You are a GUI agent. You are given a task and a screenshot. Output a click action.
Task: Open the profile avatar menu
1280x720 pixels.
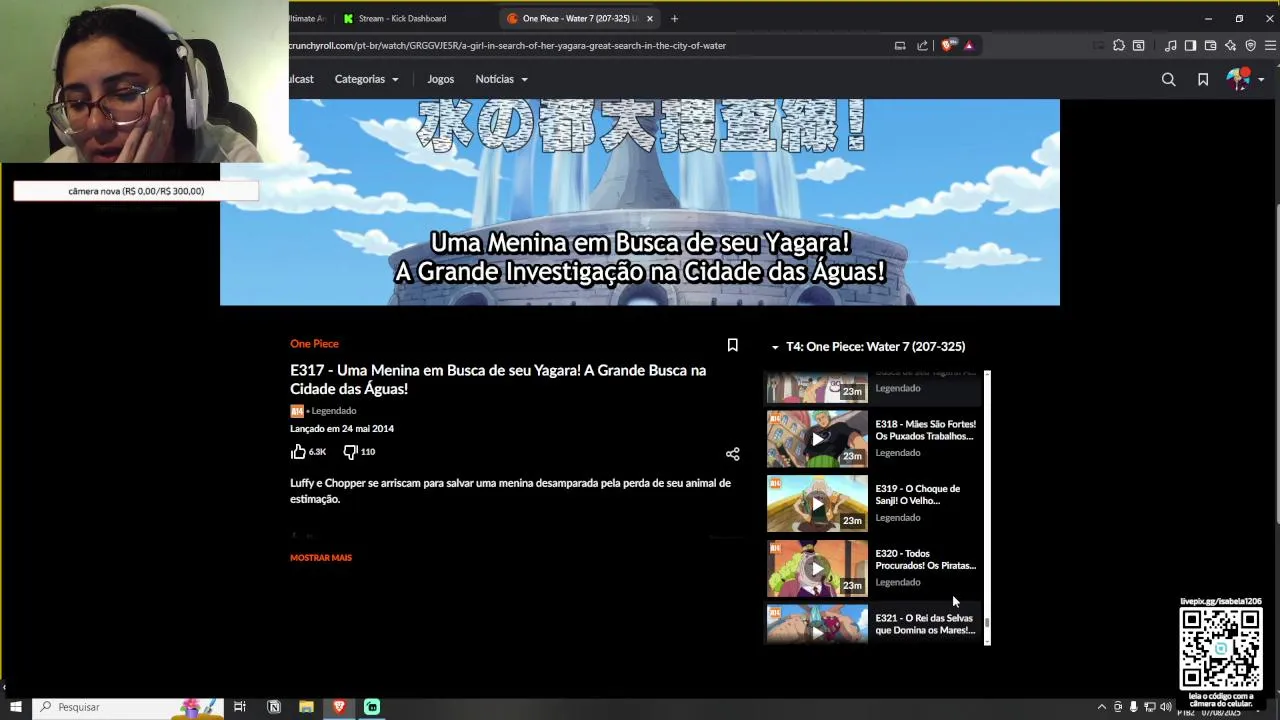pyautogui.click(x=1245, y=79)
